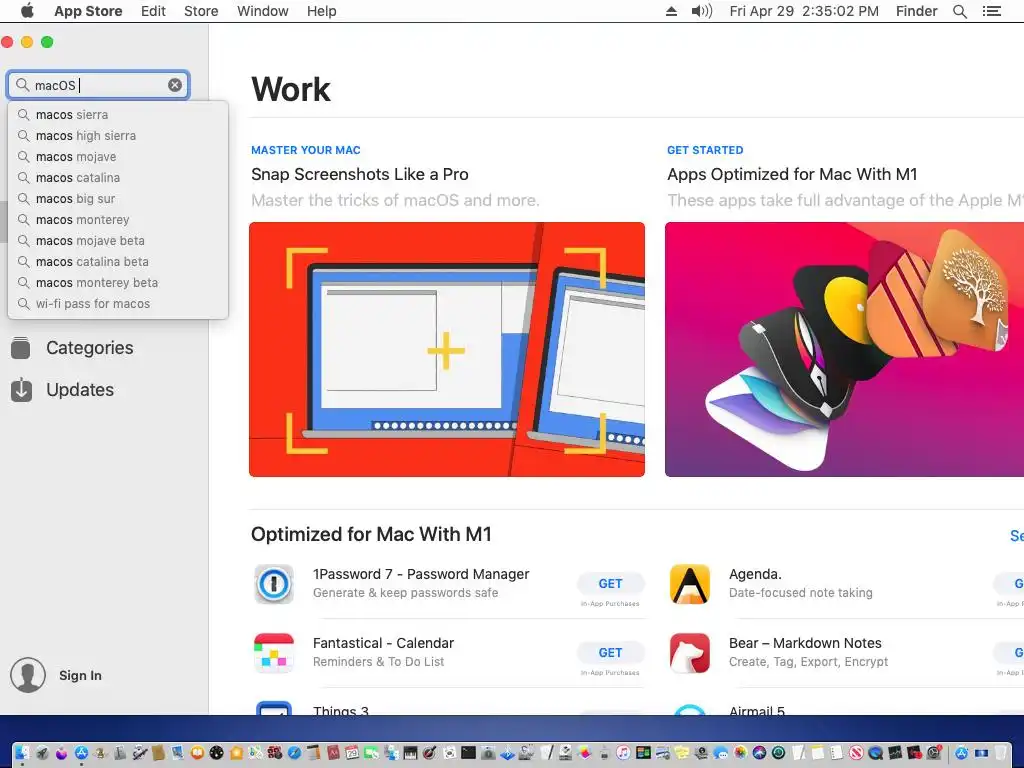This screenshot has height=768, width=1024.
Task: Launch Music from the Dock
Action: 623,753
